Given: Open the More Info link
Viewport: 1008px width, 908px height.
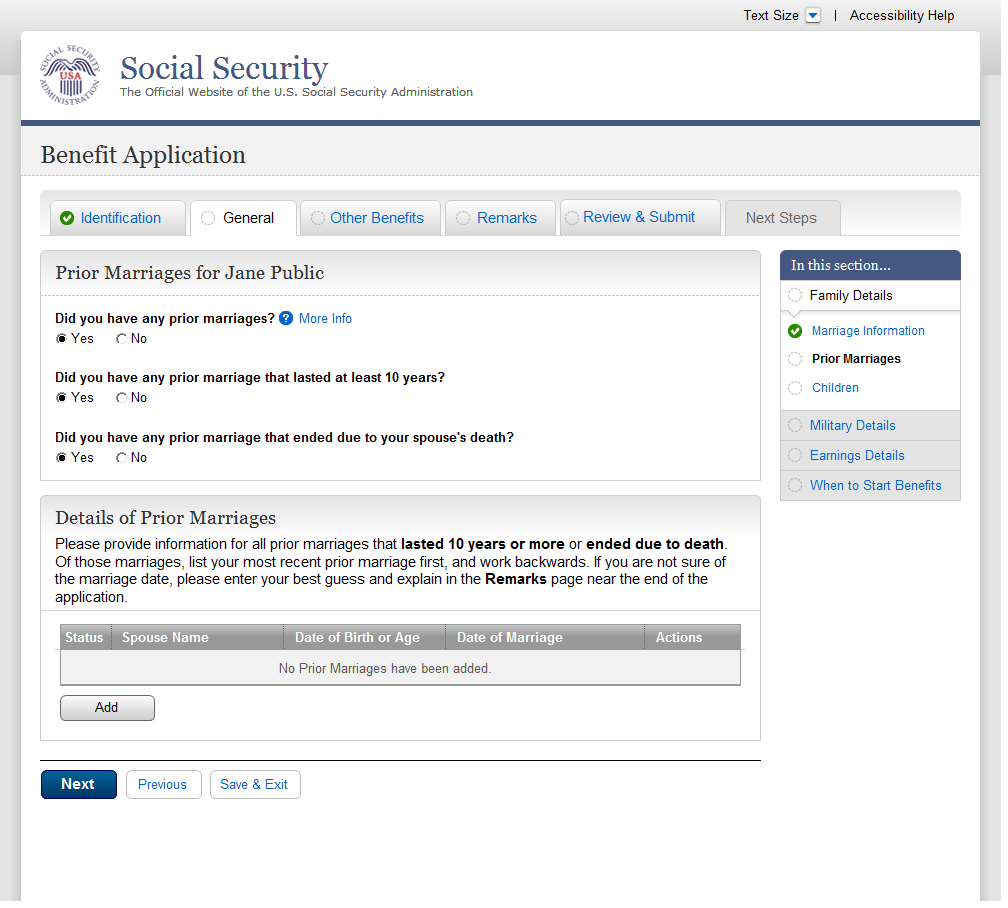Looking at the screenshot, I should pyautogui.click(x=325, y=319).
